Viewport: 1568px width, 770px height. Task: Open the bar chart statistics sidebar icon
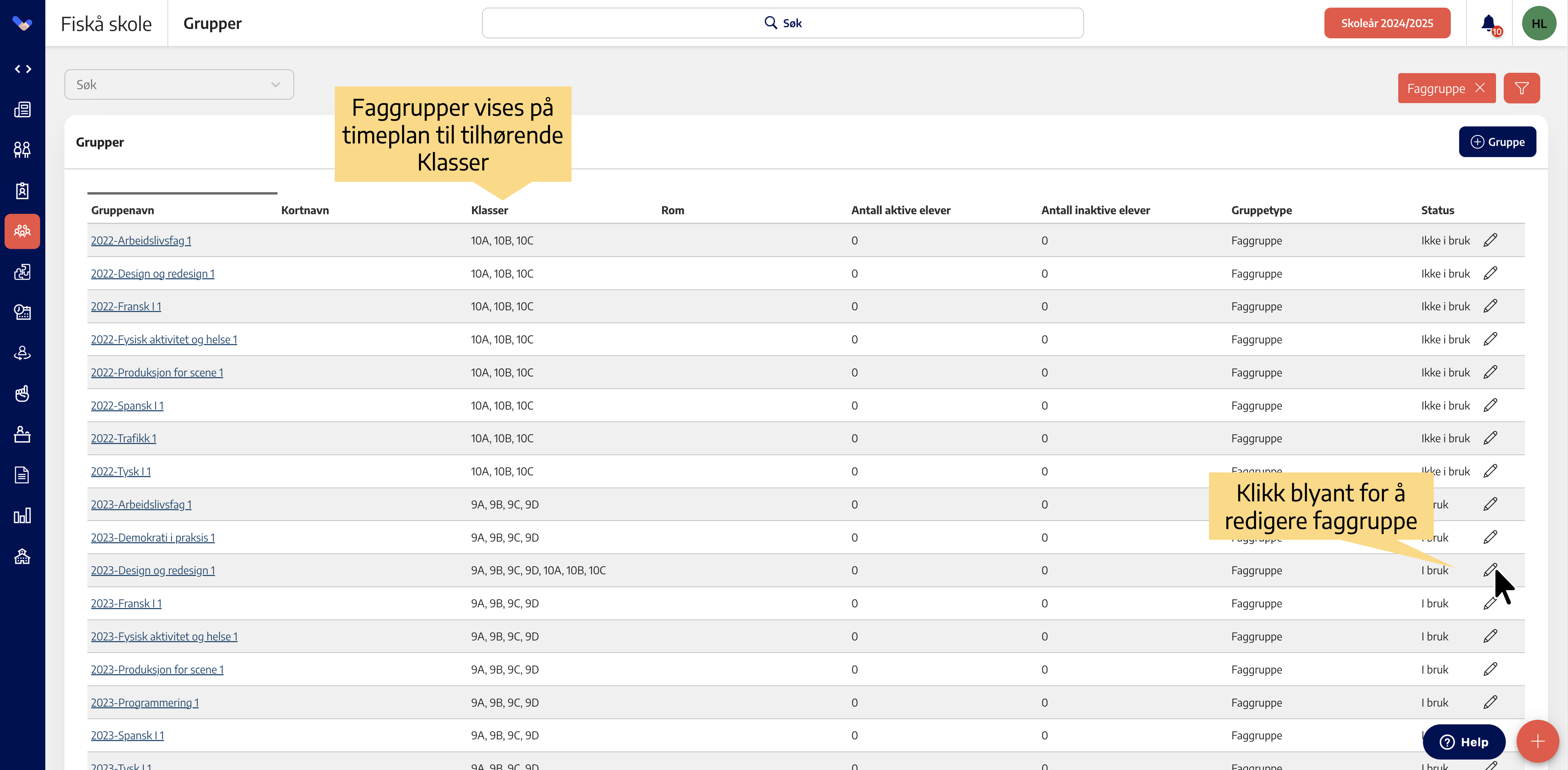click(x=23, y=515)
